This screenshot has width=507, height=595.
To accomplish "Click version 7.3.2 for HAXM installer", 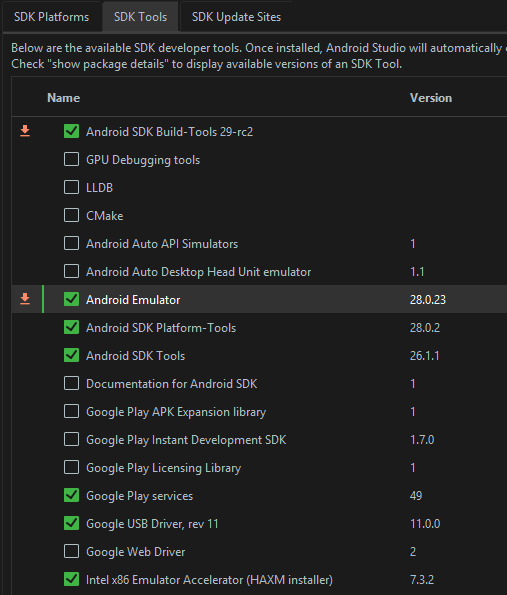I will (422, 580).
